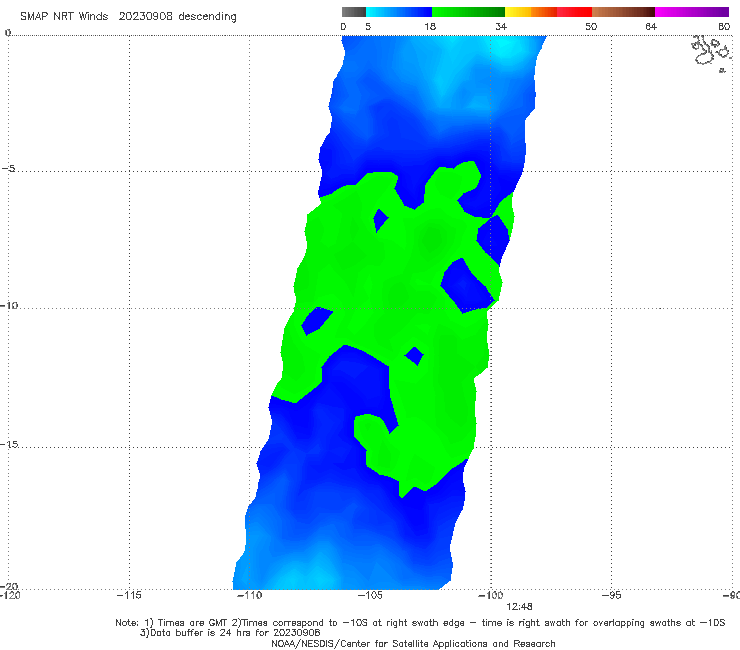Click the -95 longitude axis label
Viewport: 740px width, 650px height.
click(612, 595)
